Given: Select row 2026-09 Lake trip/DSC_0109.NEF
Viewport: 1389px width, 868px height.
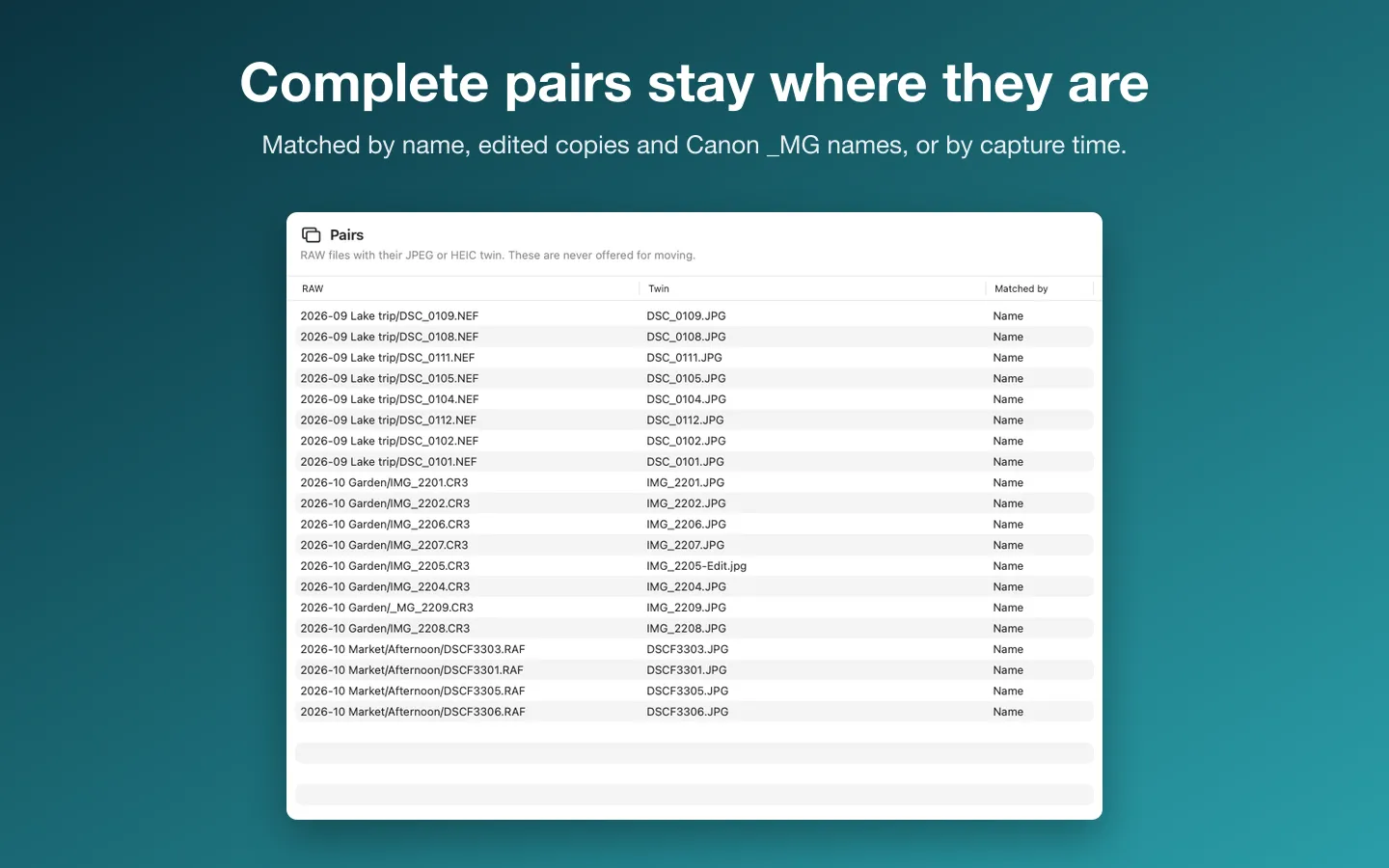Looking at the screenshot, I should click(x=694, y=316).
